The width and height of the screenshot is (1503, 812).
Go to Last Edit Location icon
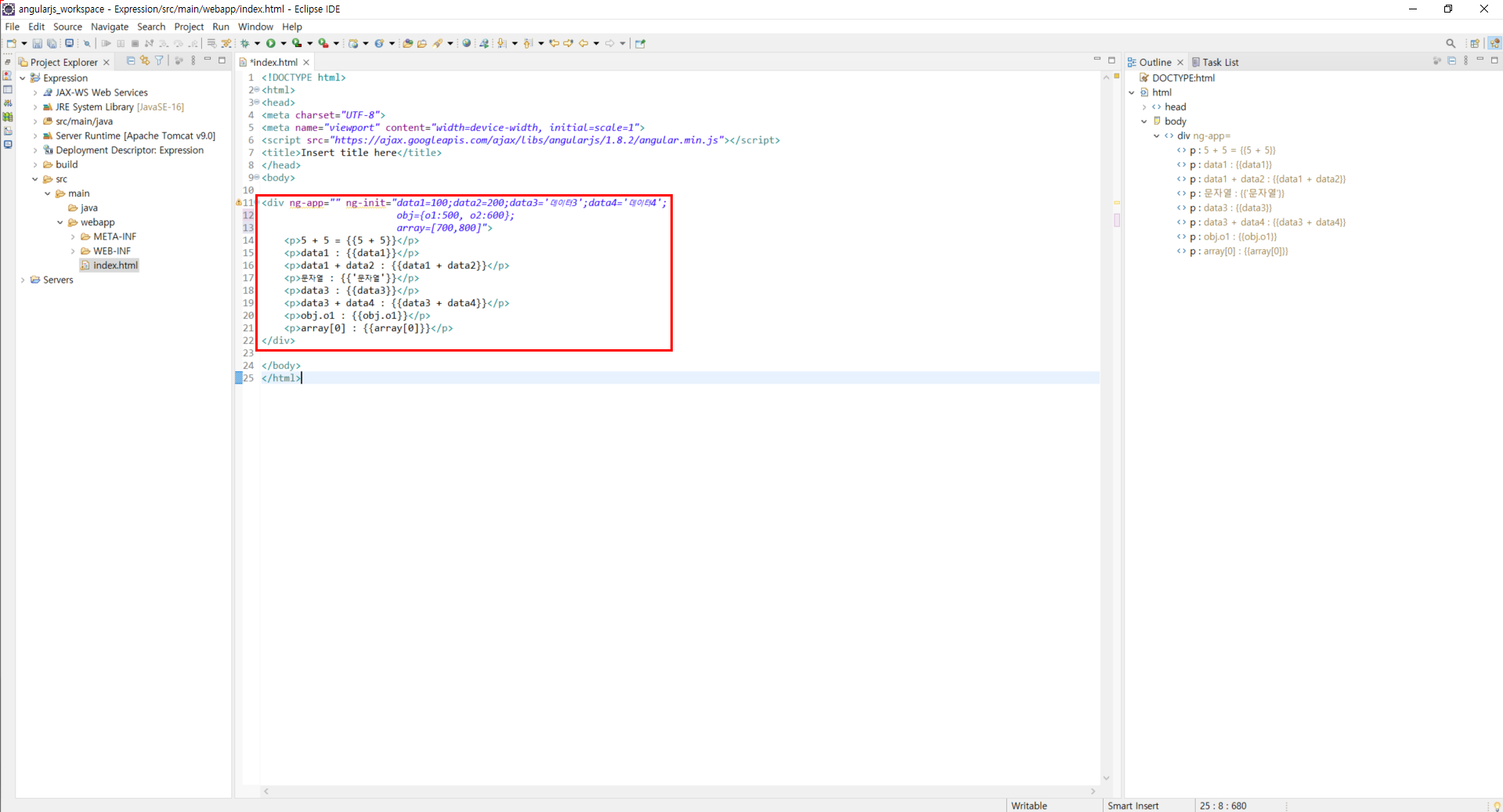[x=554, y=44]
